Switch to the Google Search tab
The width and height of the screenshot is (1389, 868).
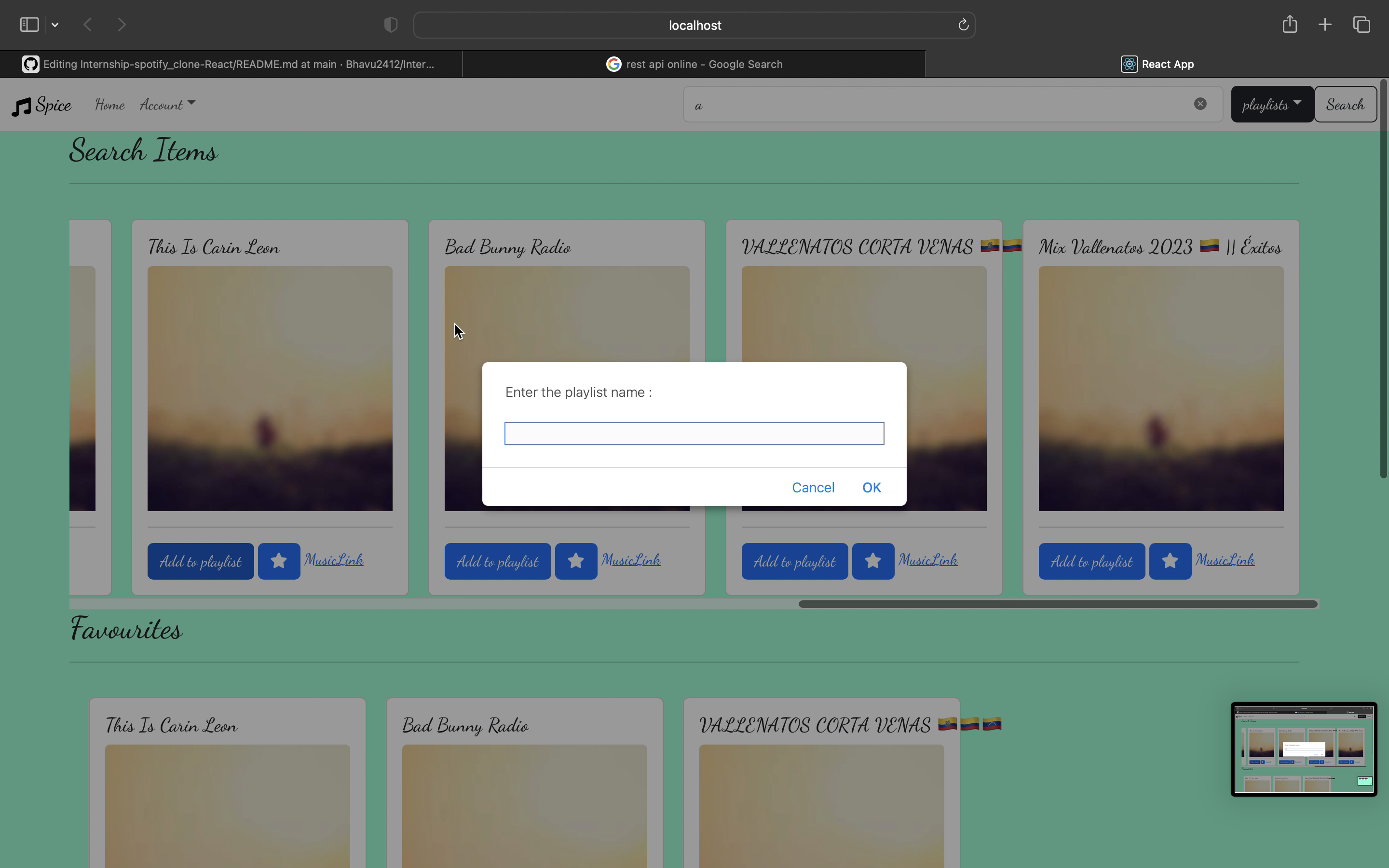click(x=694, y=64)
